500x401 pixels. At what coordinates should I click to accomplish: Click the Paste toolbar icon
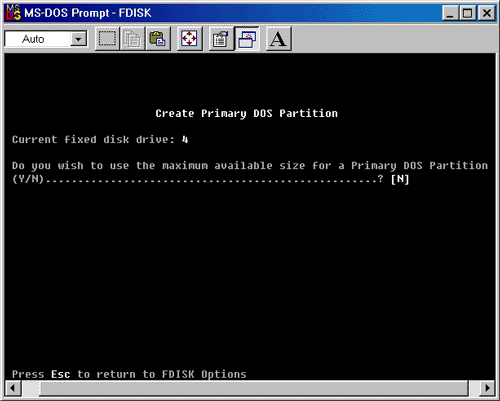click(x=157, y=39)
